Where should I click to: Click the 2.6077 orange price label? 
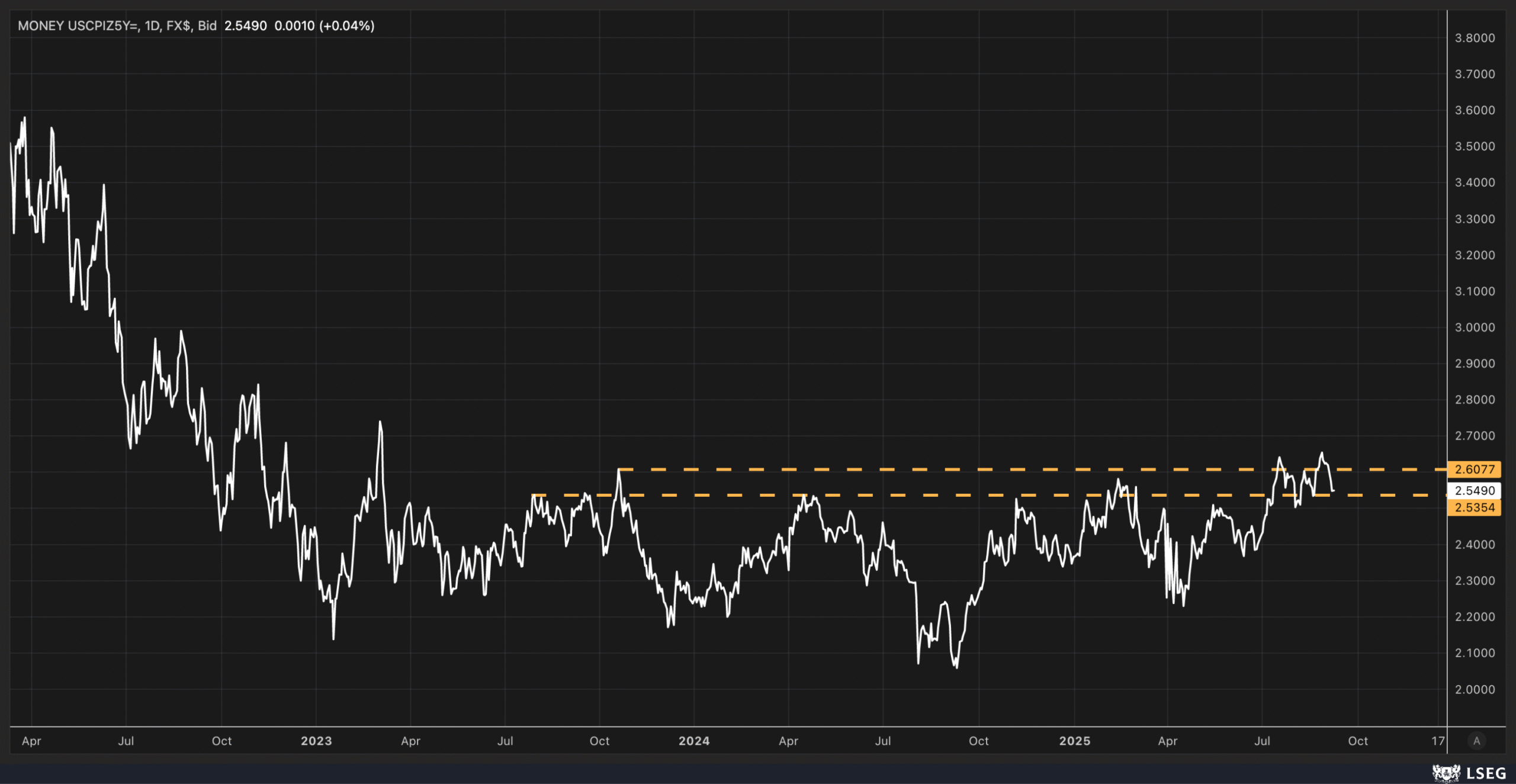[1474, 470]
